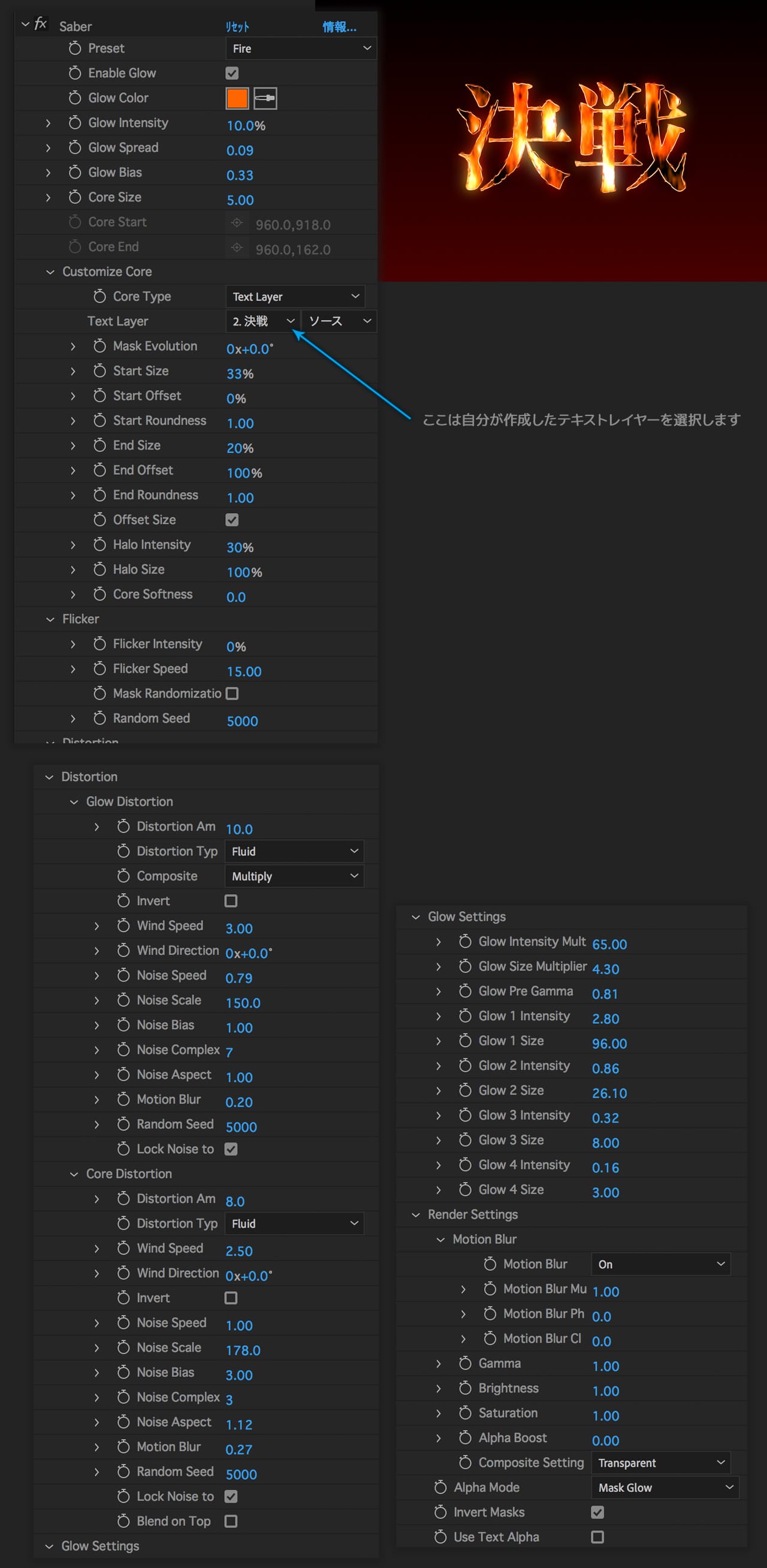Toggle the fx icon for Saber effect
Viewport: 767px width, 1568px height.
41,25
